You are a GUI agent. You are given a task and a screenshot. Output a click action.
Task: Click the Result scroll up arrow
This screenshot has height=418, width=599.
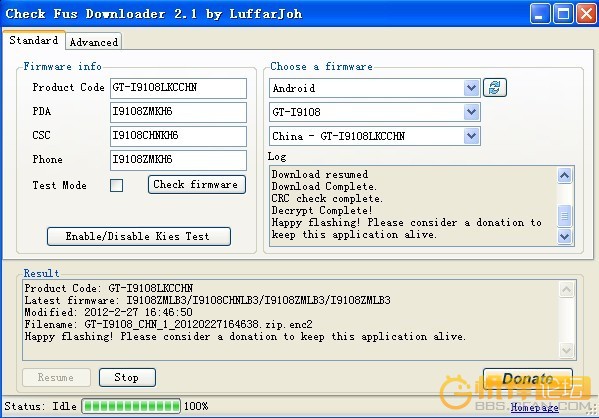(x=566, y=290)
